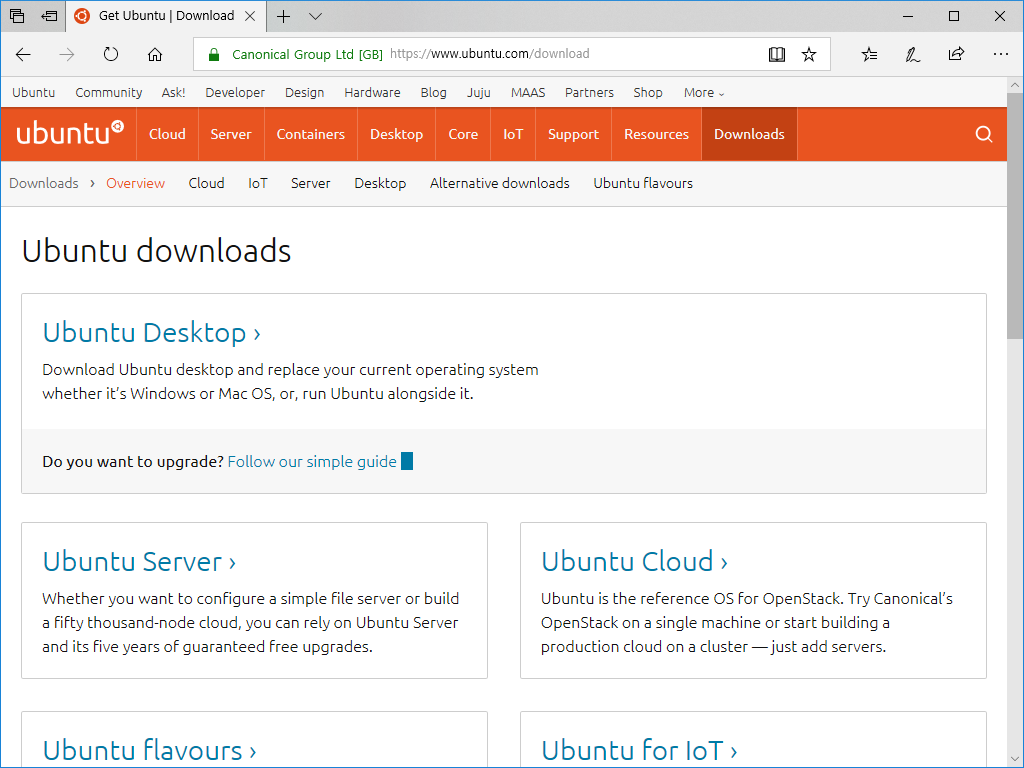The height and width of the screenshot is (768, 1024).
Task: Go to the Home page icon
Action: pyautogui.click(x=155, y=54)
